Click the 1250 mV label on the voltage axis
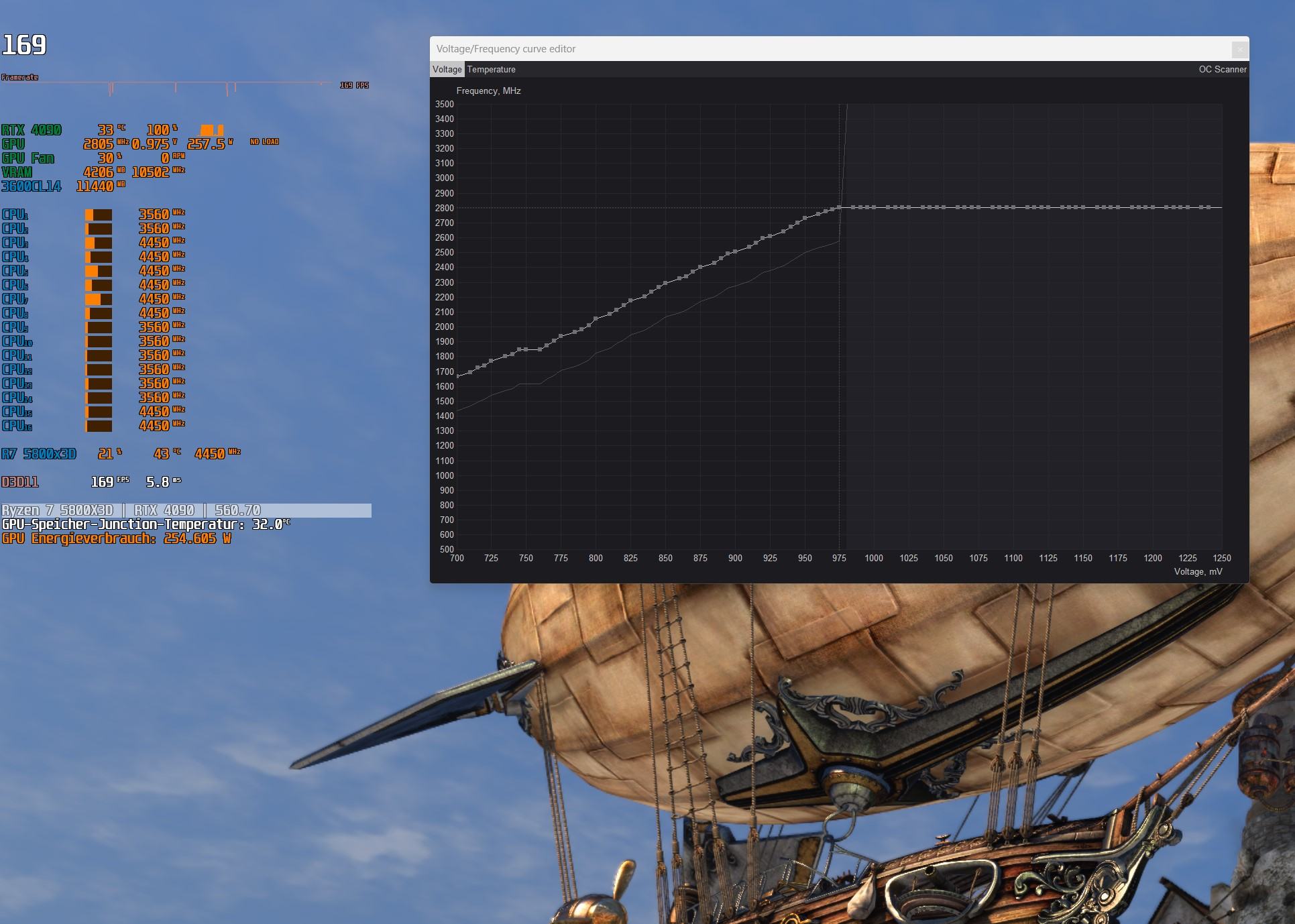Viewport: 1295px width, 924px height. (x=1221, y=558)
